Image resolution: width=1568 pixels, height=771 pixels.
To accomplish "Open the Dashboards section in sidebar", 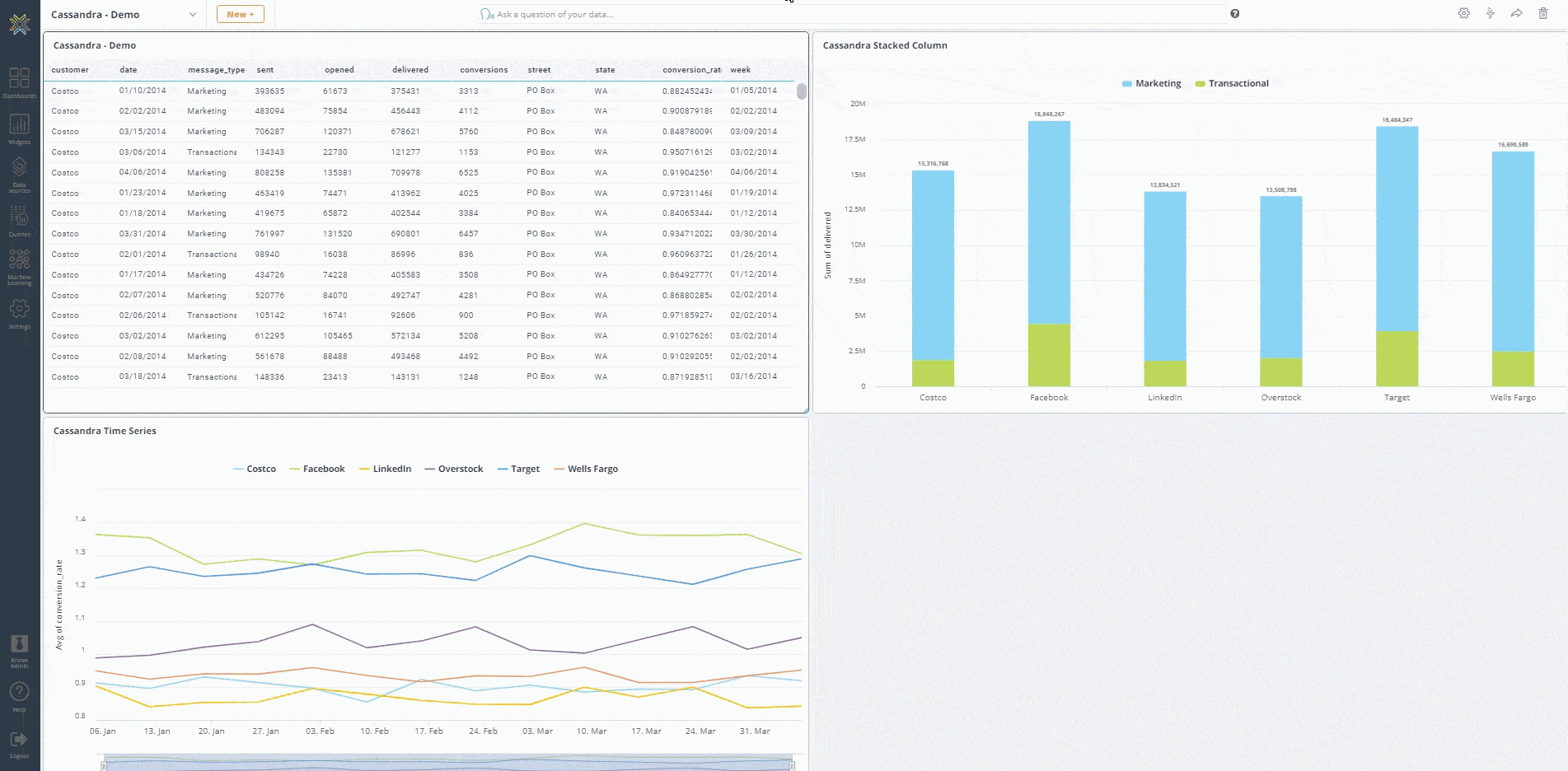I will tap(19, 81).
